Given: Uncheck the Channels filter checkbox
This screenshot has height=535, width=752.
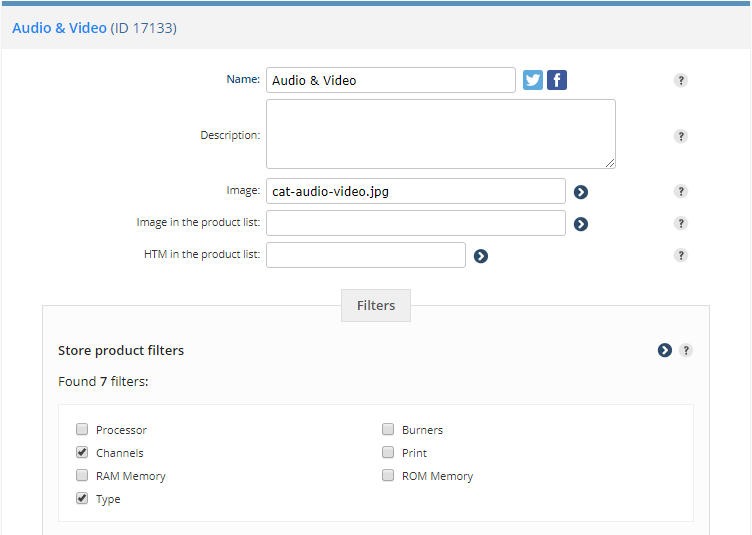Looking at the screenshot, I should tap(82, 452).
